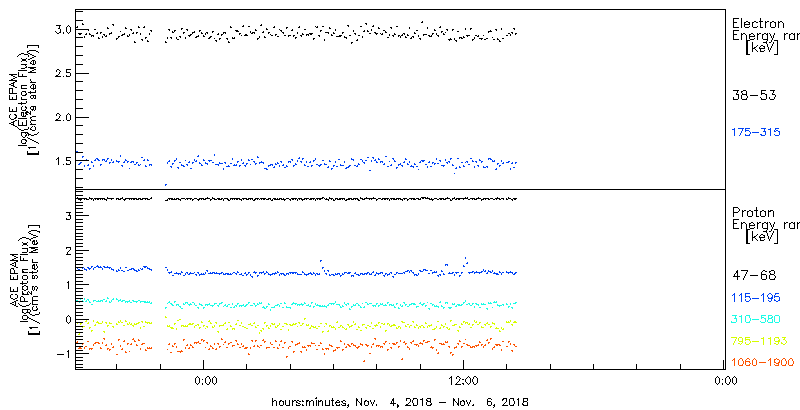This screenshot has height=410, width=800.
Task: Click the date range caption below axis
Action: click(x=399, y=401)
